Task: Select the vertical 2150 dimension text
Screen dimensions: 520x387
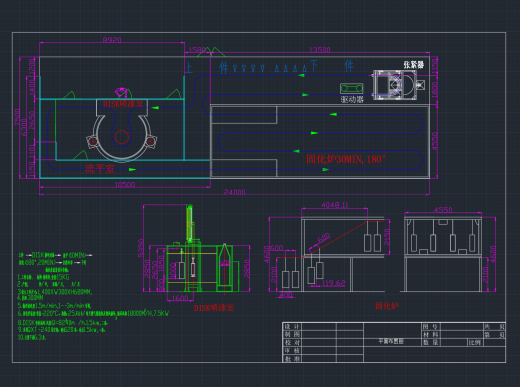Action: pos(387,237)
